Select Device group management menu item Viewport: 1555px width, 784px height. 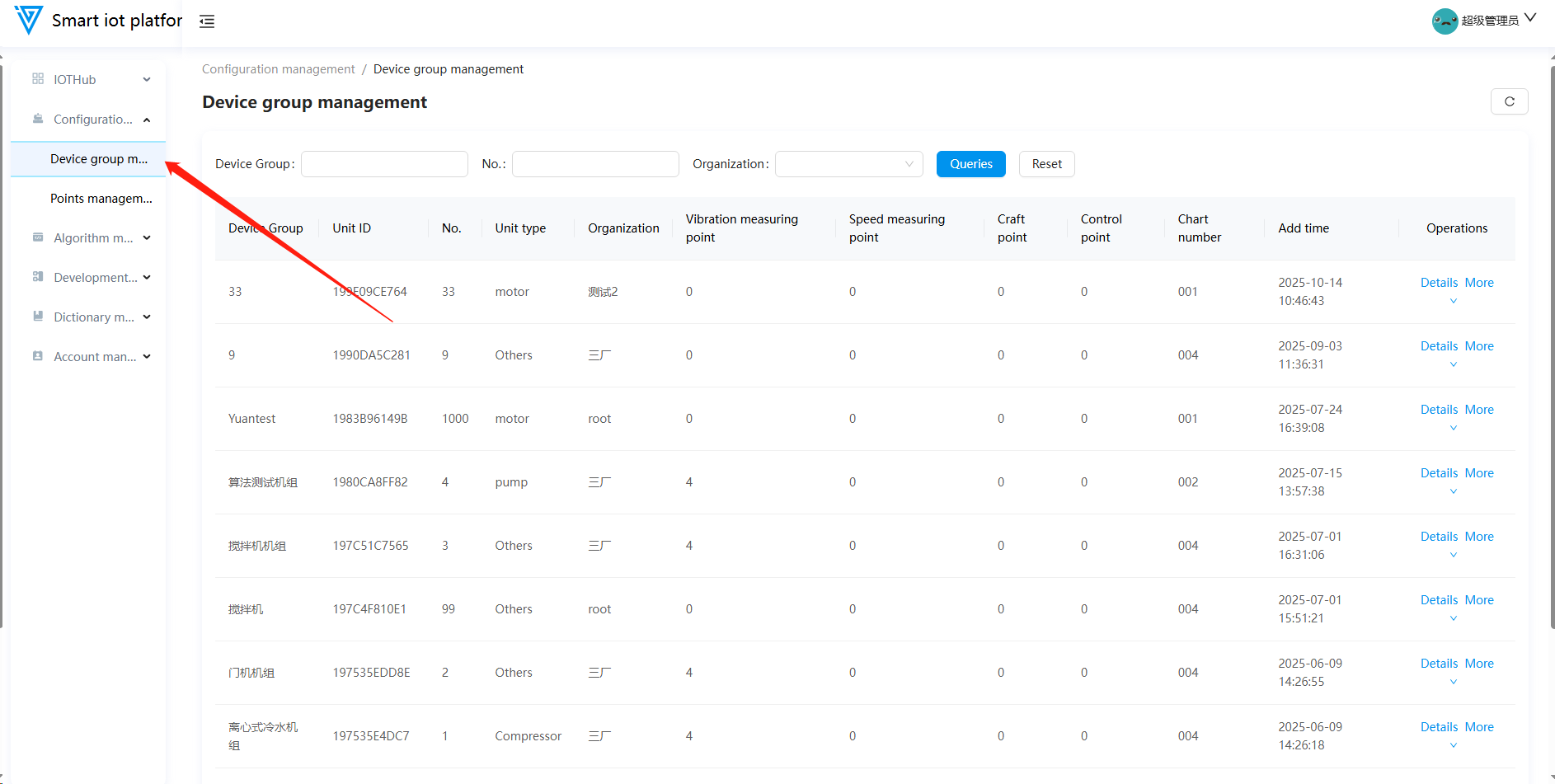click(x=99, y=159)
